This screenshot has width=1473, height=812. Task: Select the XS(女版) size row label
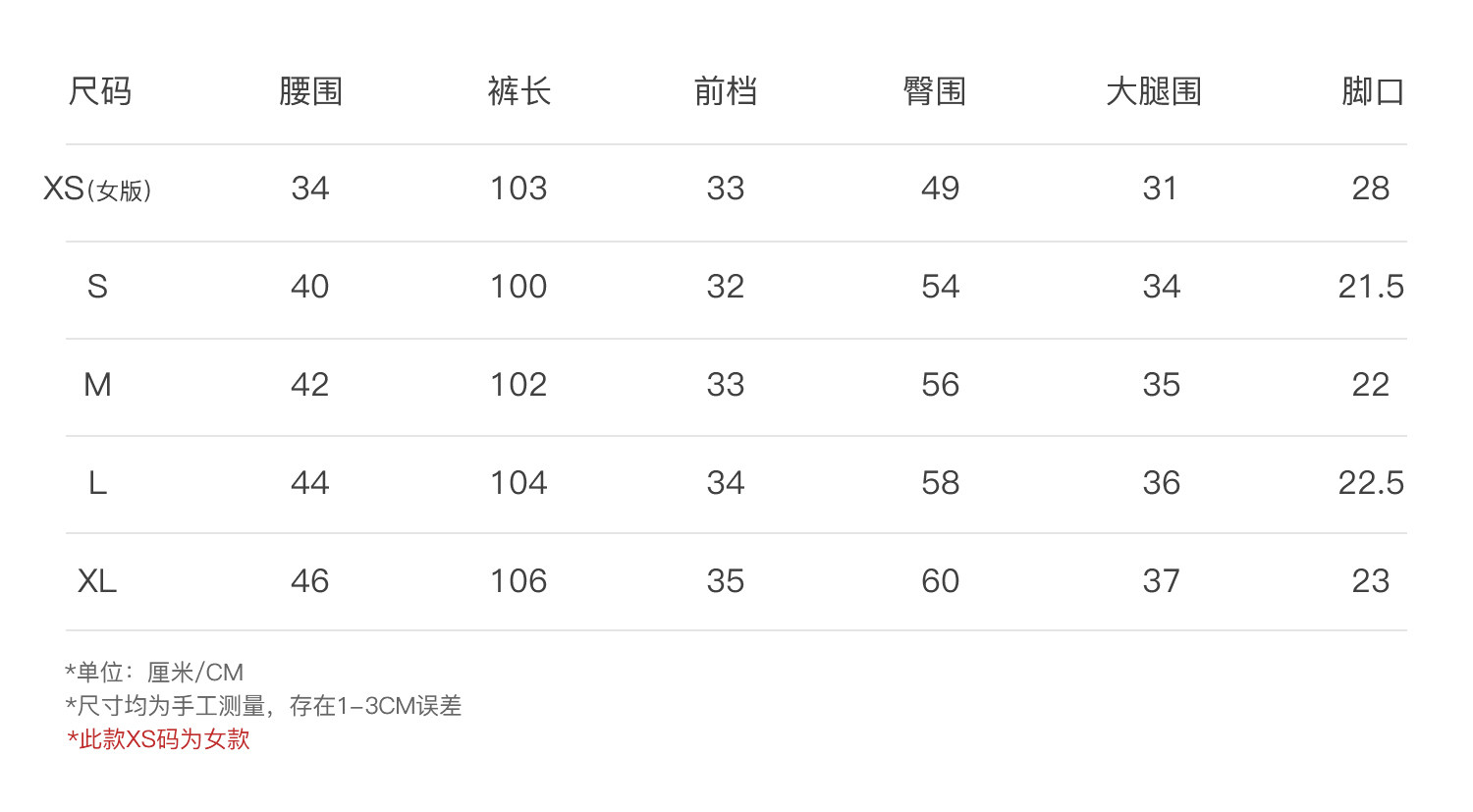97,189
